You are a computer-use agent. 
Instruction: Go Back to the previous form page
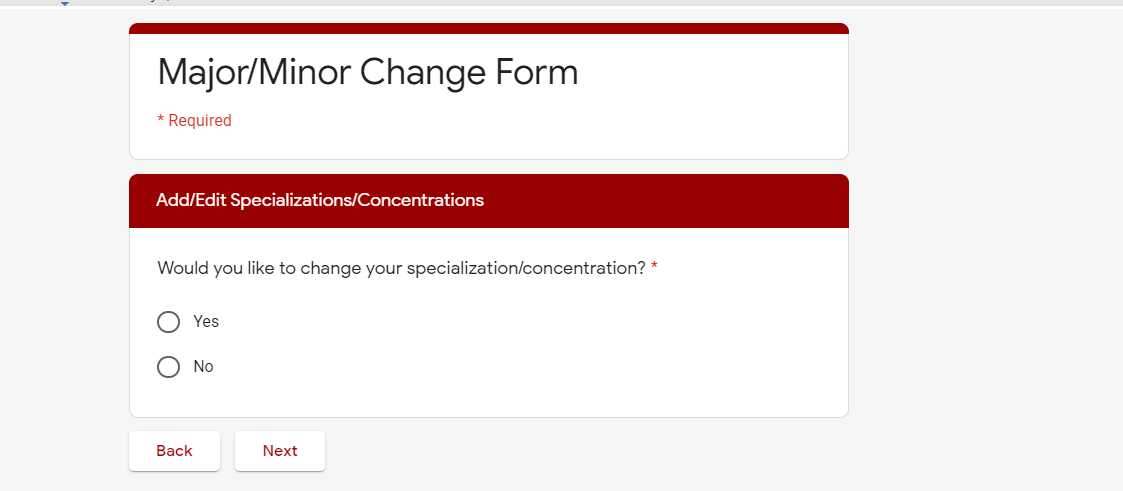174,451
